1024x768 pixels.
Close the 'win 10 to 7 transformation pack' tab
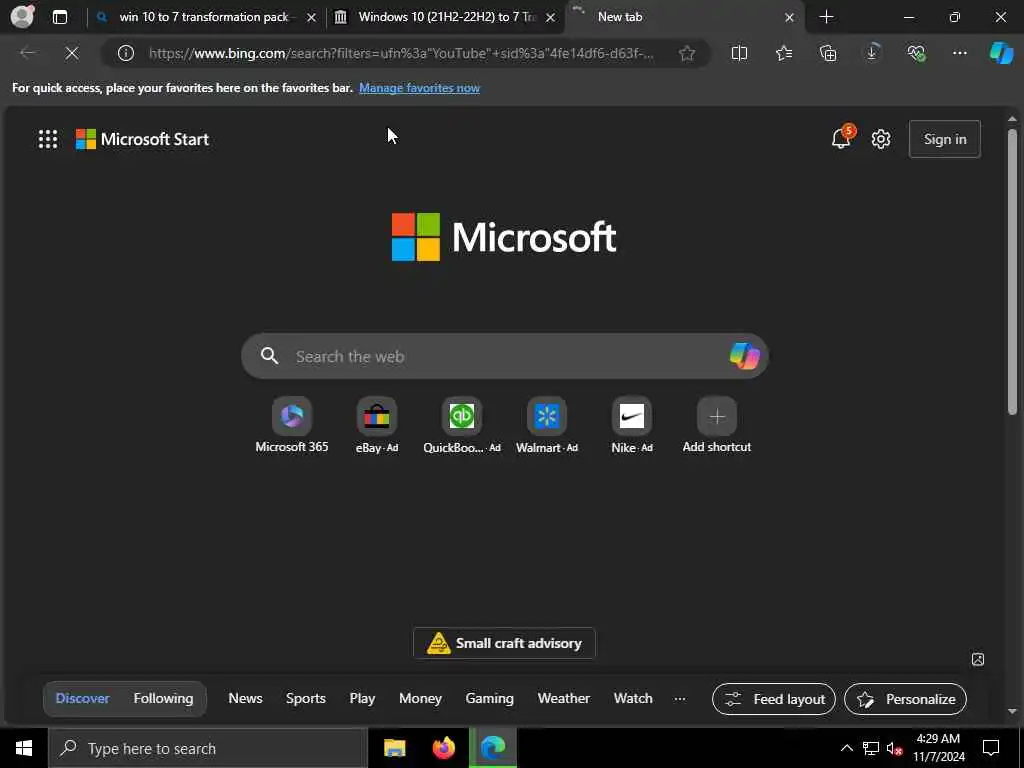312,18
